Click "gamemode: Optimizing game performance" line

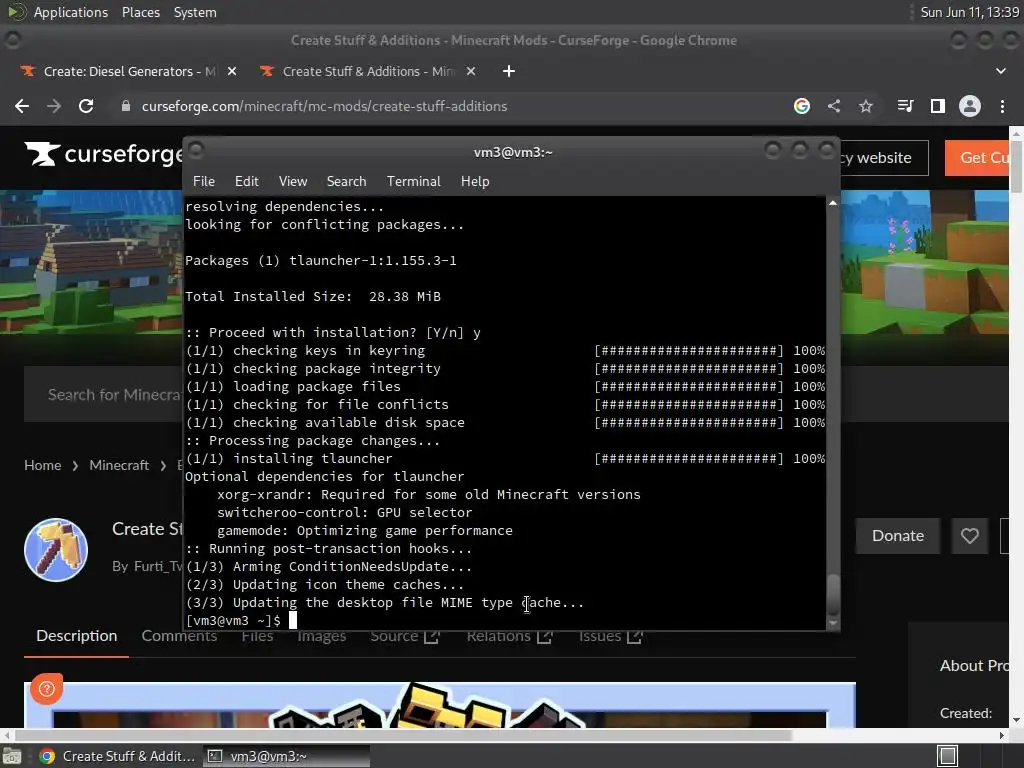pyautogui.click(x=364, y=530)
